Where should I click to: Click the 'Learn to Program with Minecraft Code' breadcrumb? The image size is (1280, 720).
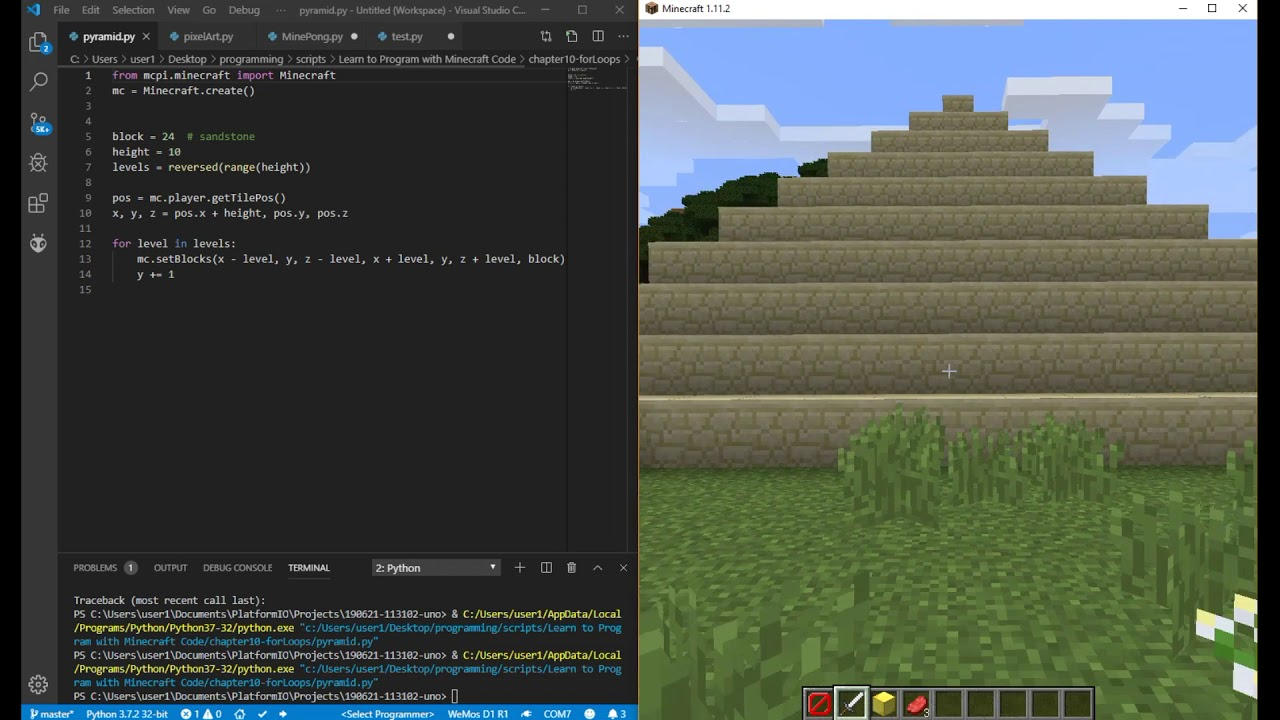coord(427,59)
